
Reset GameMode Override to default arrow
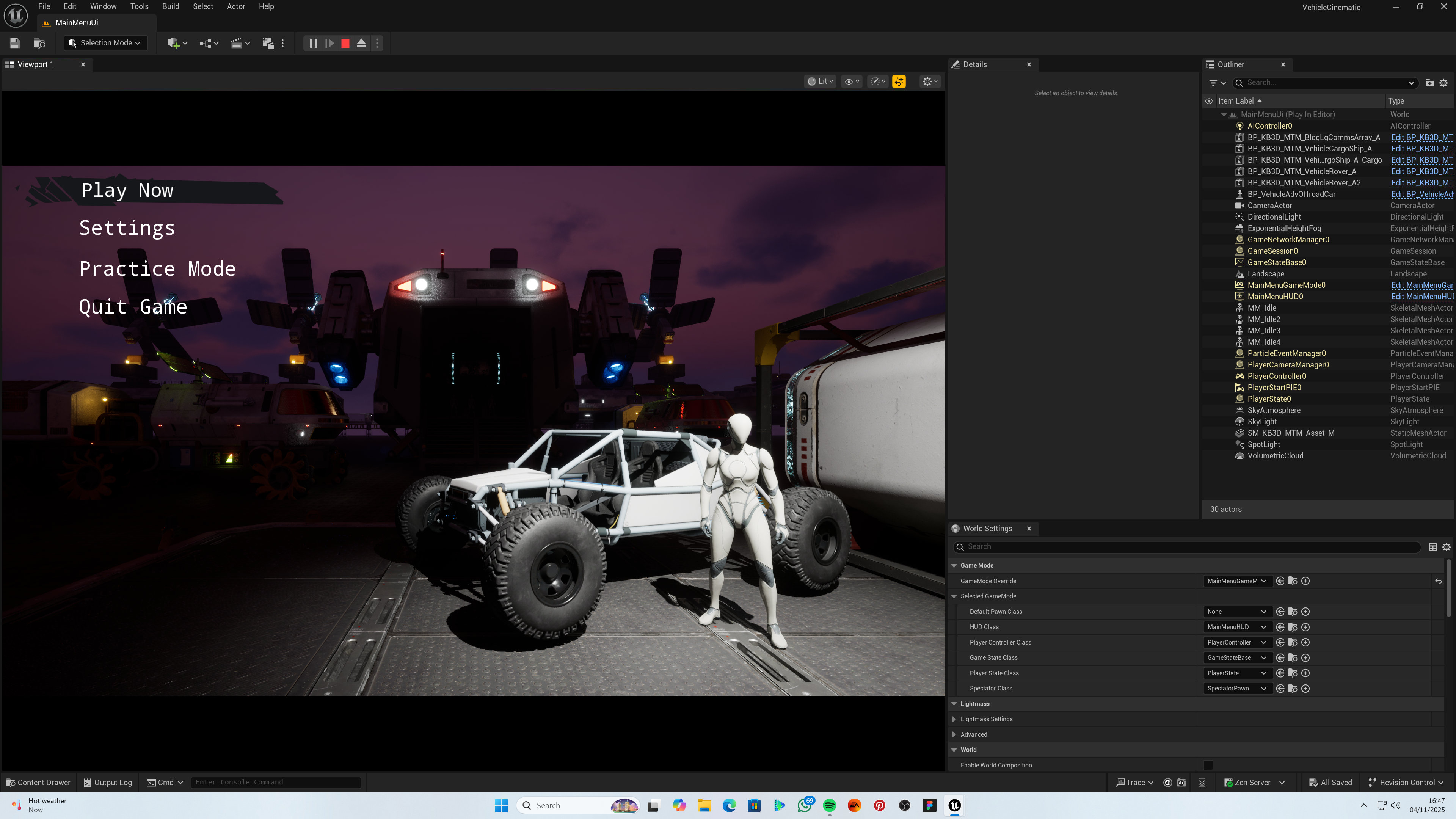(1439, 581)
